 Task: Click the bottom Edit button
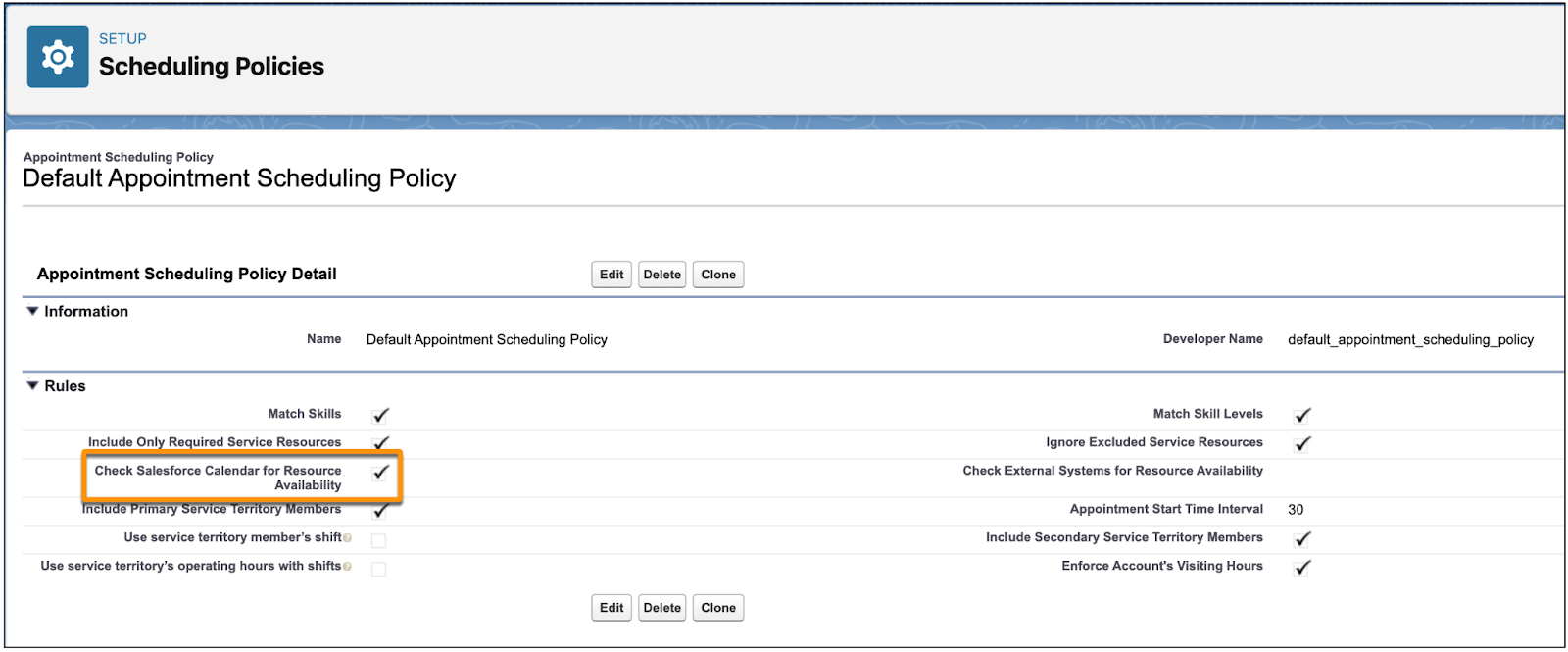(x=612, y=608)
